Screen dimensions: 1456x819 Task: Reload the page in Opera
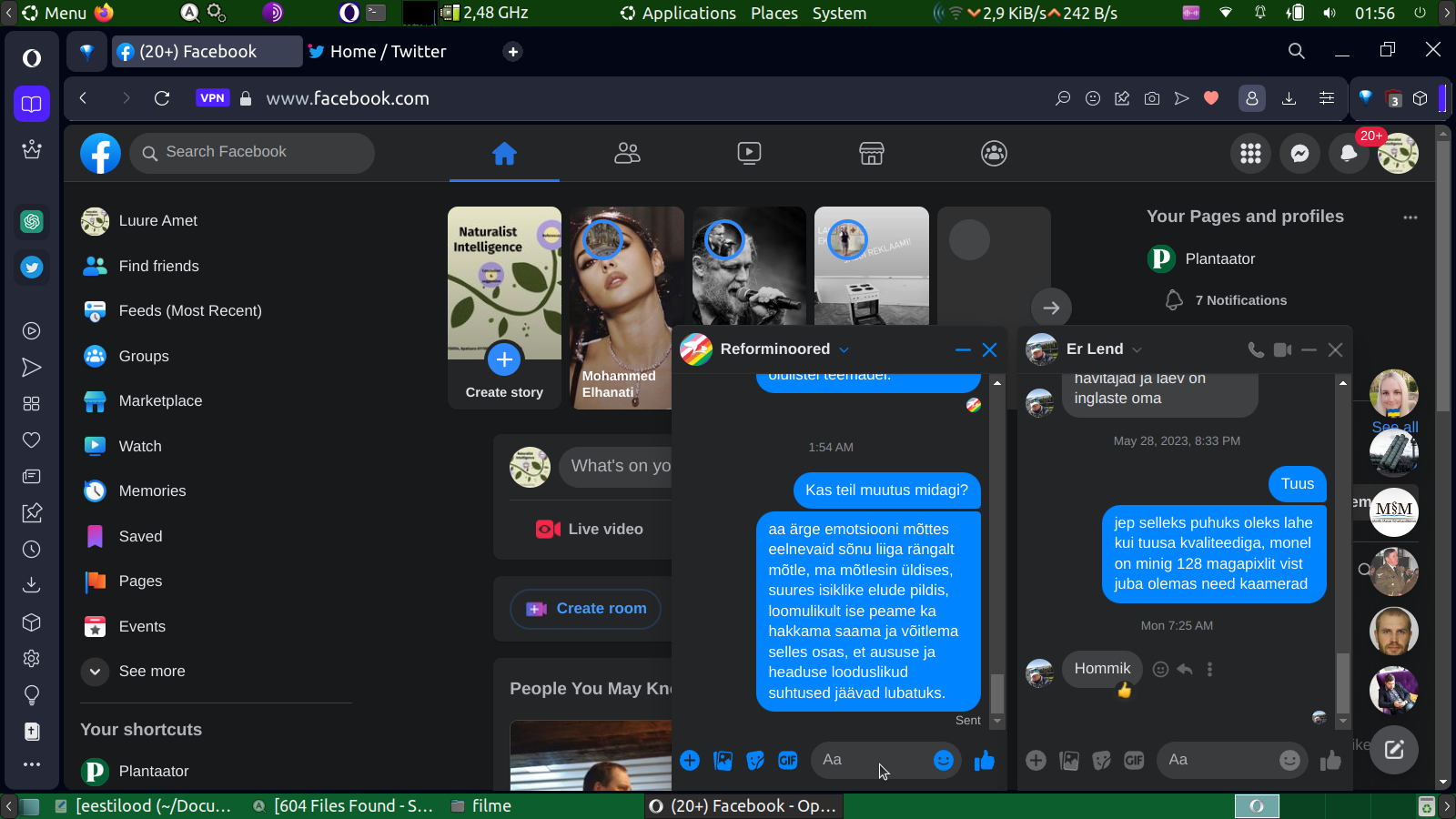[162, 98]
